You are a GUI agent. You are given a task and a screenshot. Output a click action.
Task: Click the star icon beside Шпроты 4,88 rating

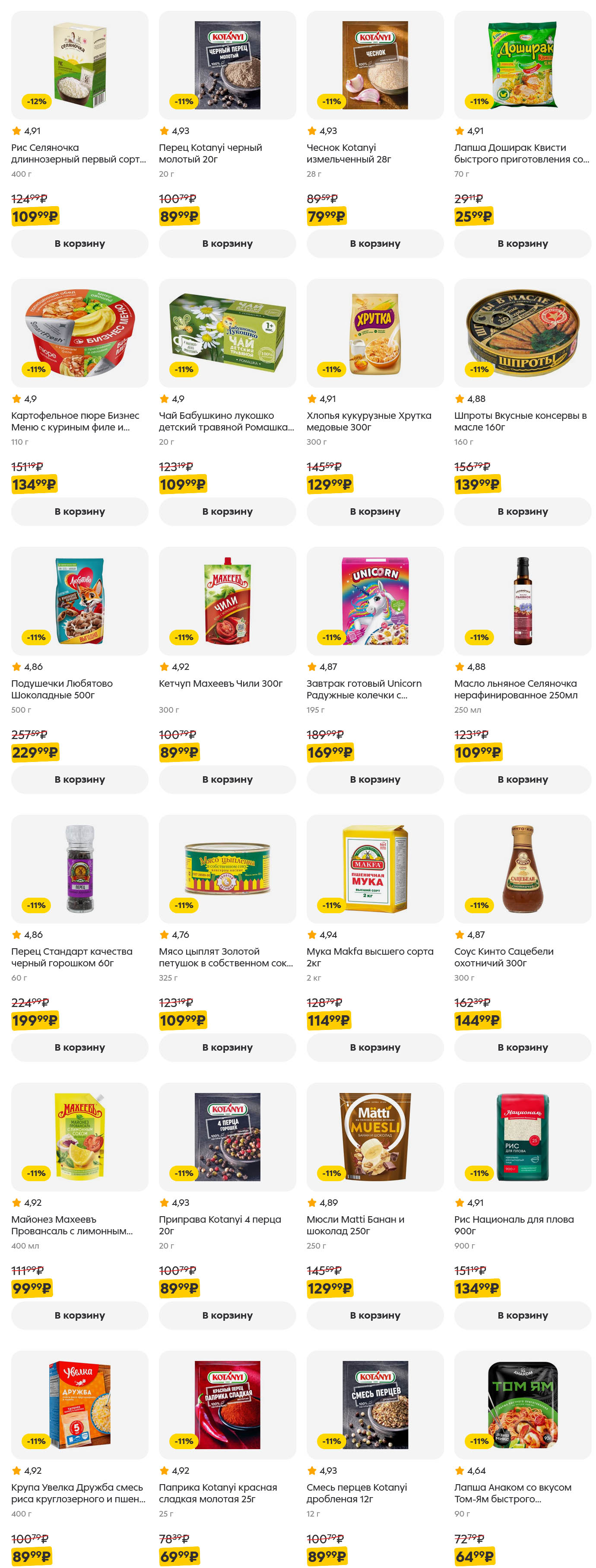click(x=460, y=398)
